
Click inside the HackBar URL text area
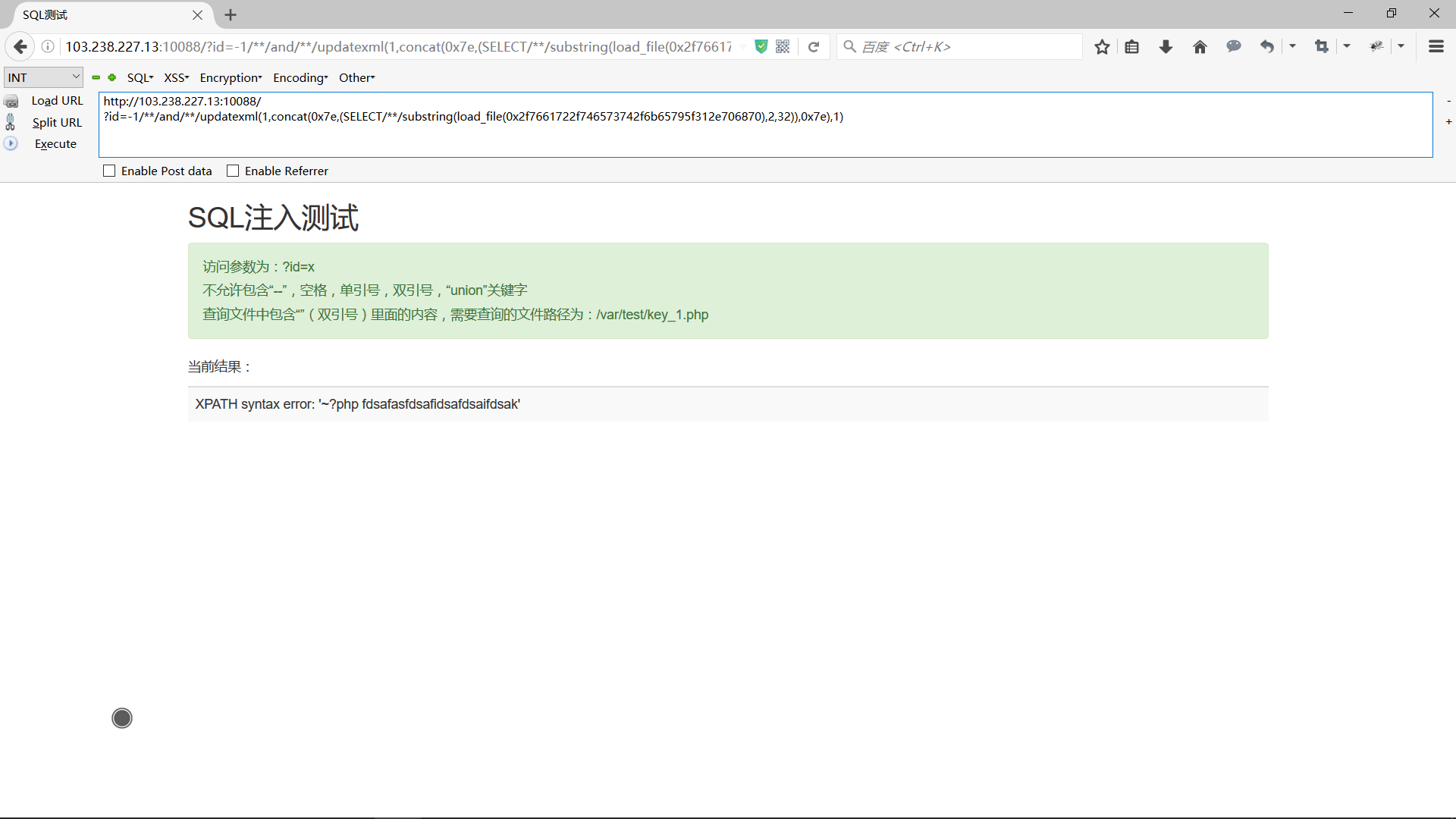[758, 136]
